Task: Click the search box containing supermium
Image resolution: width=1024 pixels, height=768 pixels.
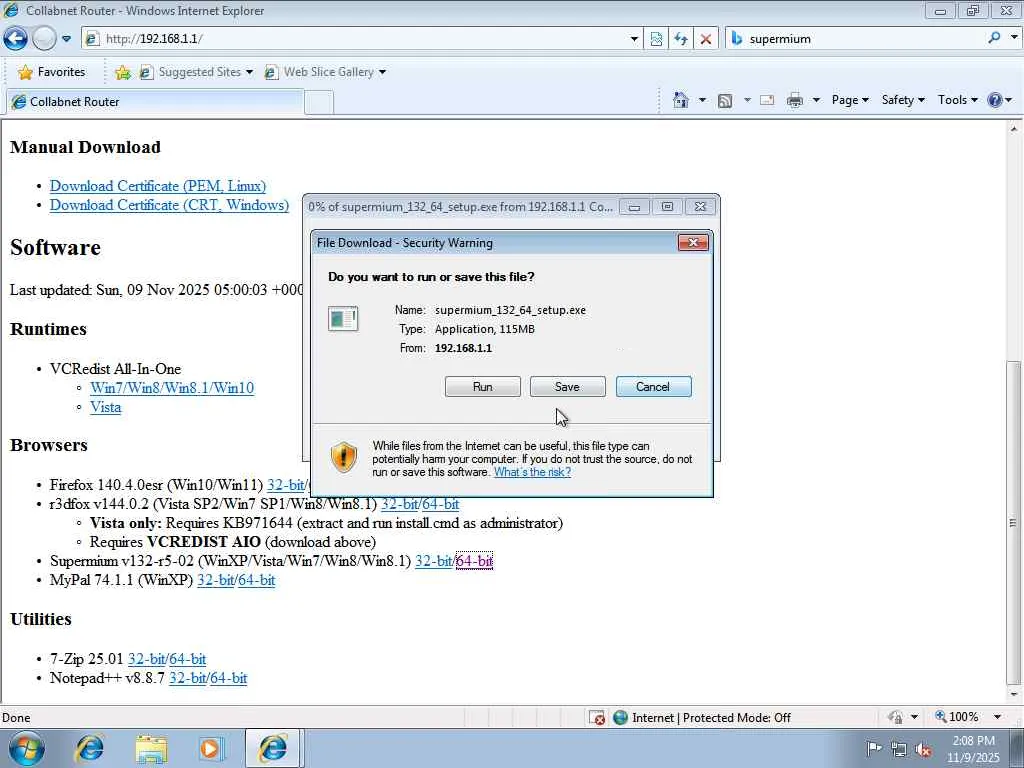Action: pos(856,39)
